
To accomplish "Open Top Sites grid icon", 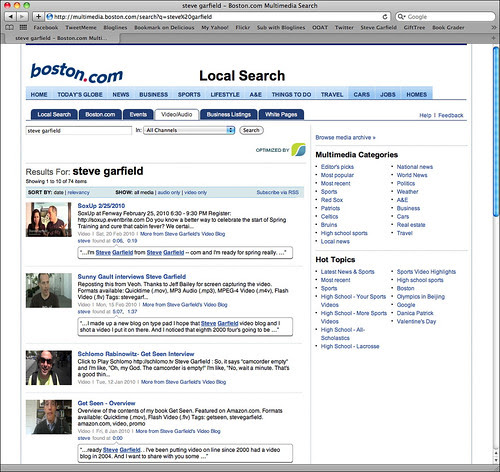I will point(23,27).
